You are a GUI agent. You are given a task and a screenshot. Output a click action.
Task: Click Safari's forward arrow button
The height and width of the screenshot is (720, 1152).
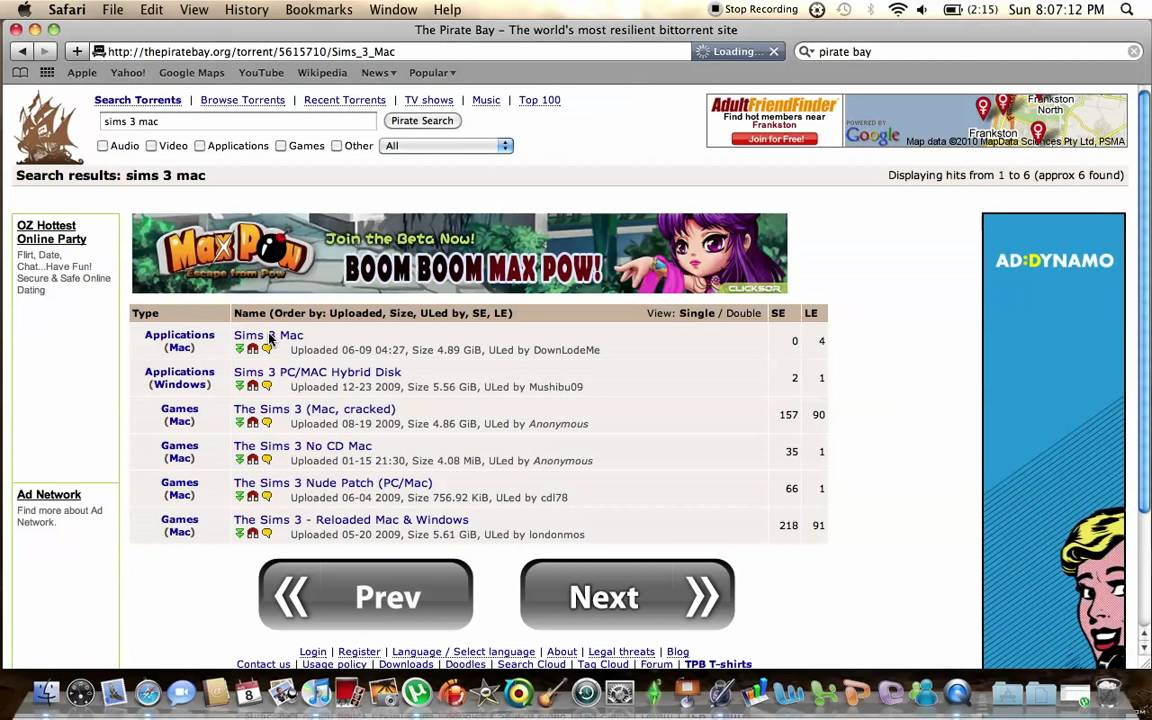click(46, 51)
